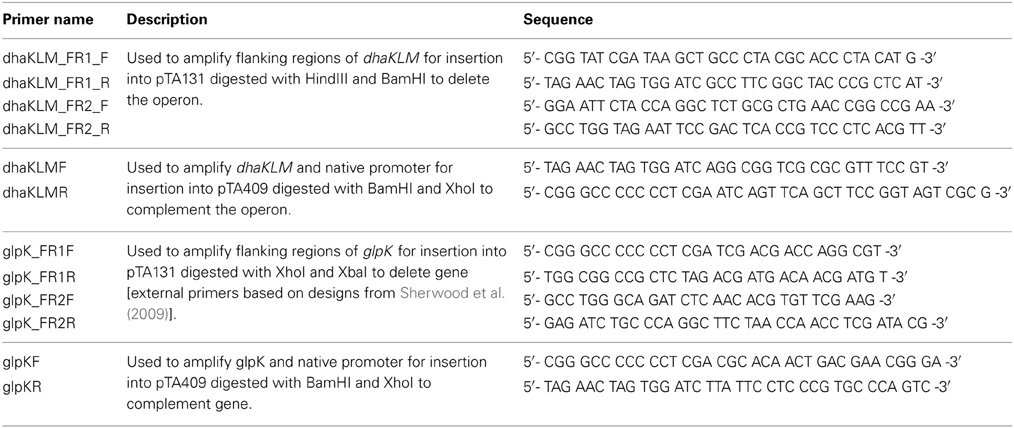Click the Sequence column header
The image size is (1014, 428).
(557, 19)
